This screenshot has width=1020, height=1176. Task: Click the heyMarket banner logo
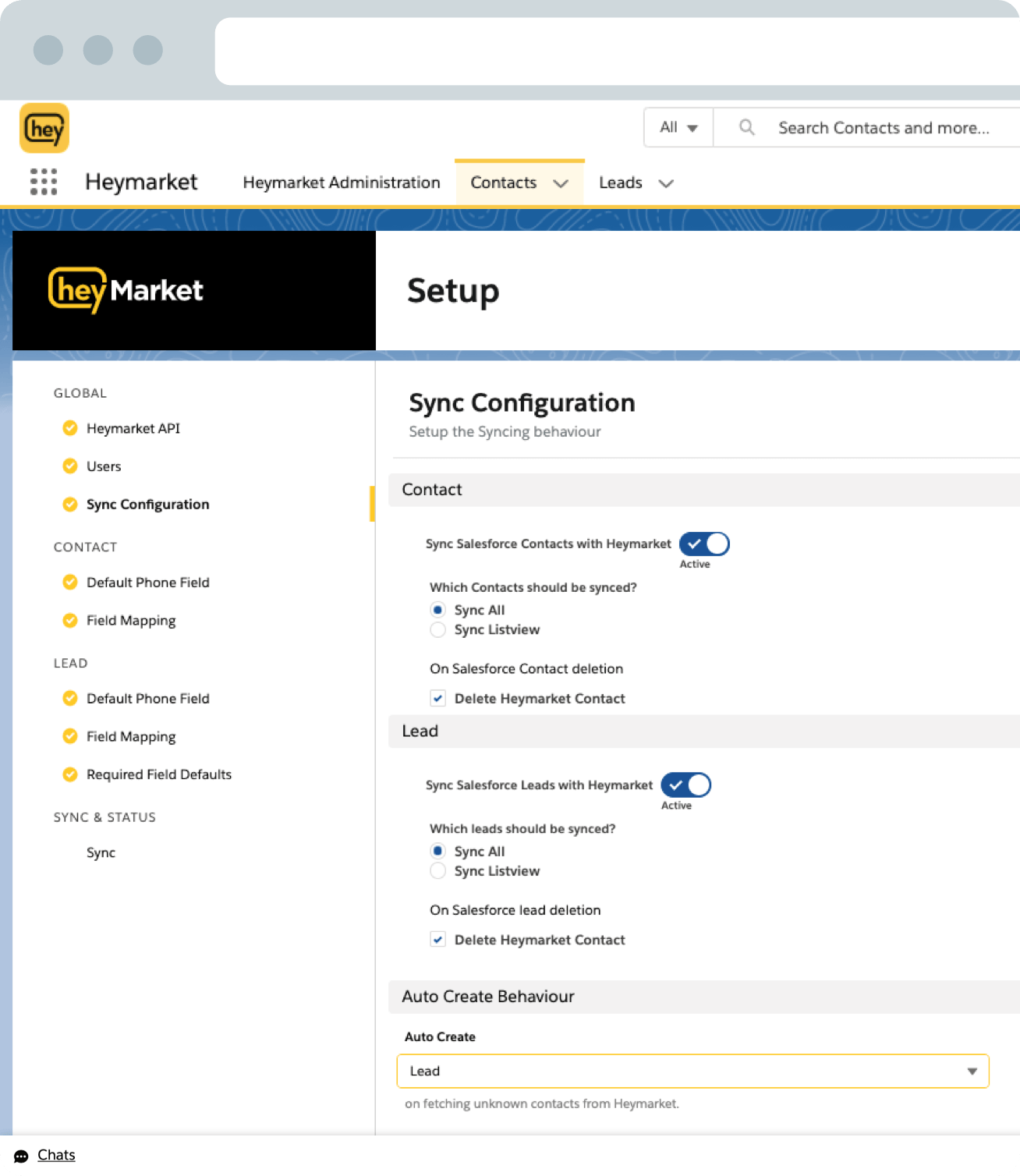click(126, 290)
